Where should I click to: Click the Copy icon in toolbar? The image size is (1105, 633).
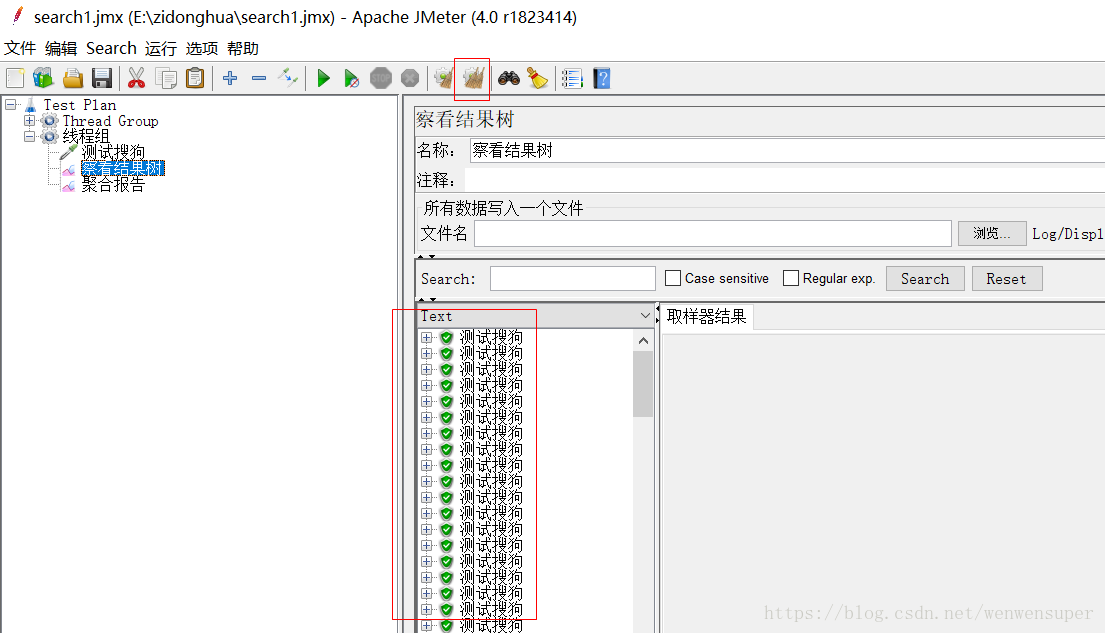click(x=166, y=78)
